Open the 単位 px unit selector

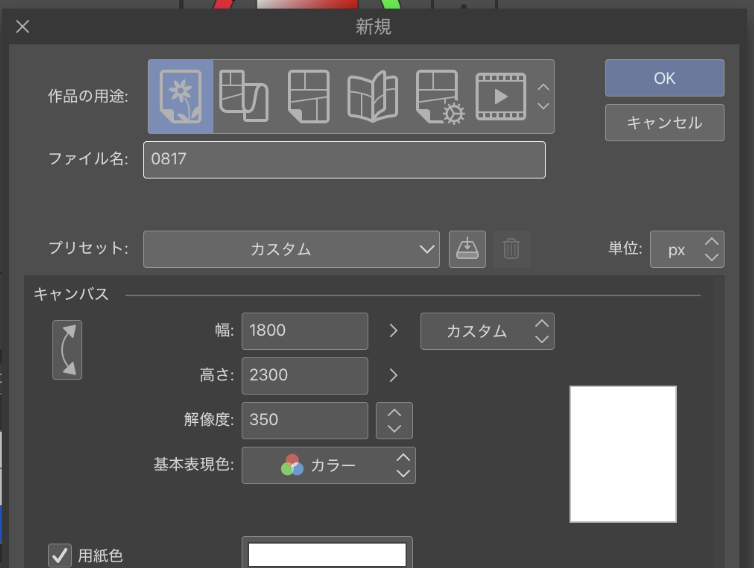pyautogui.click(x=687, y=249)
